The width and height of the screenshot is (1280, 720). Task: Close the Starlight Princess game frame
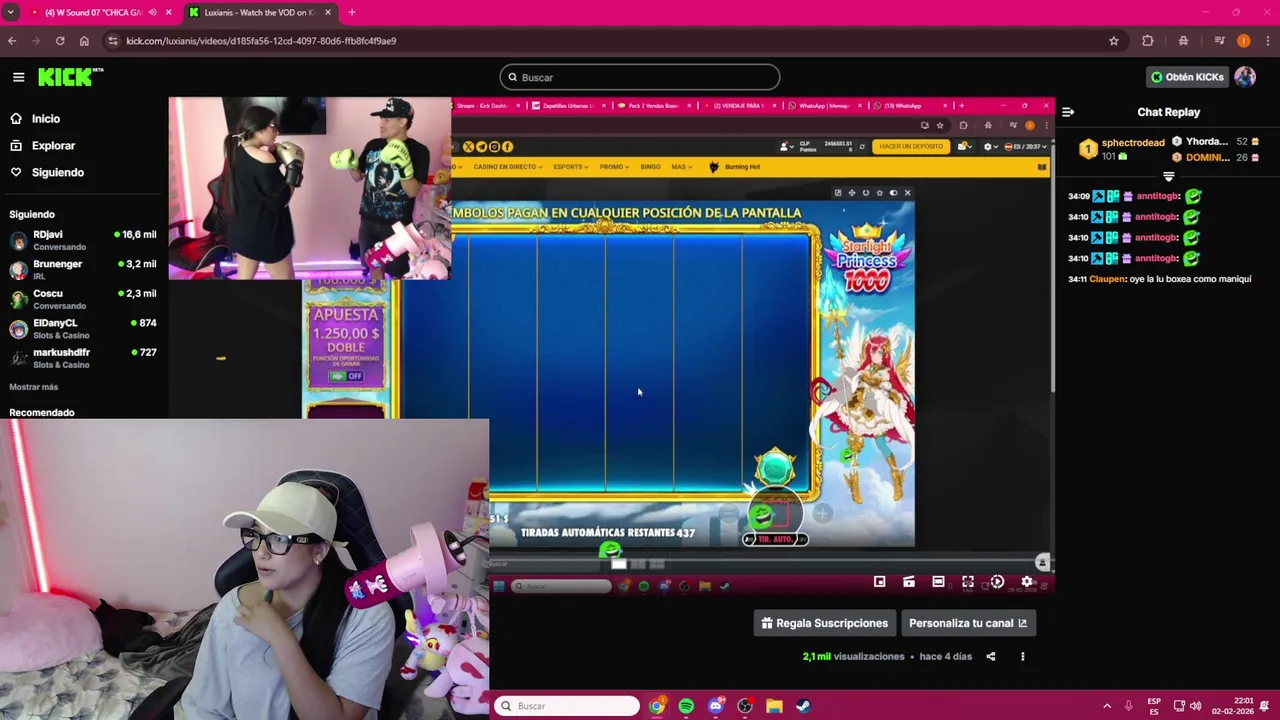pos(907,193)
